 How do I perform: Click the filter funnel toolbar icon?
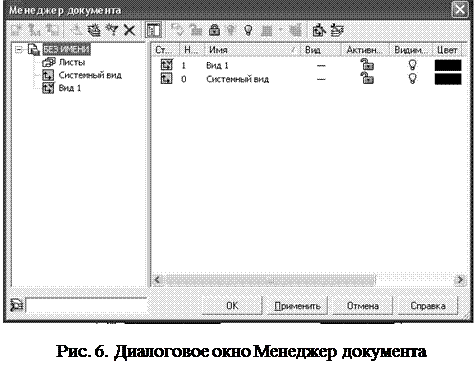point(112,30)
